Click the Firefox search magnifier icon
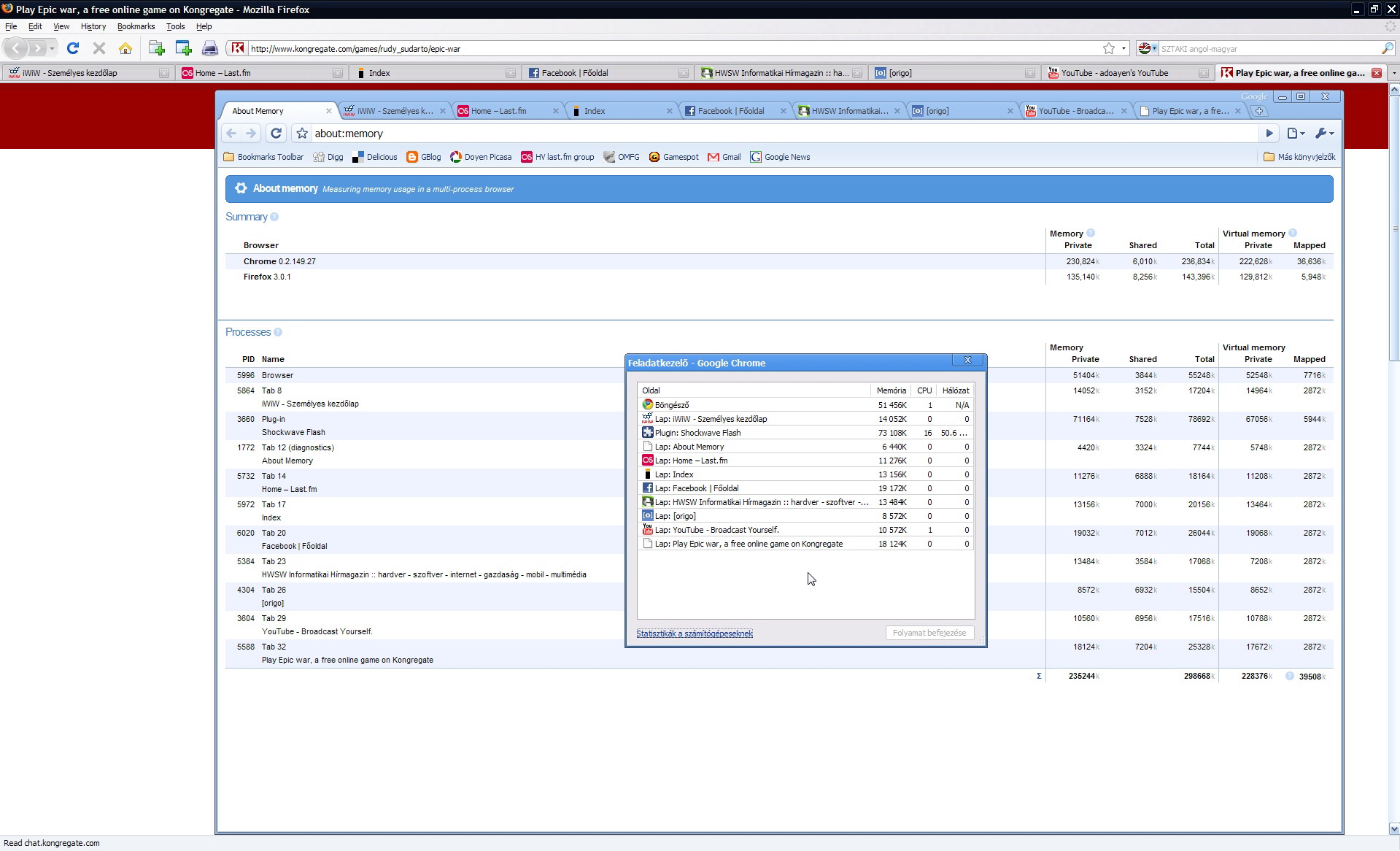This screenshot has width=1400, height=851. click(1387, 48)
